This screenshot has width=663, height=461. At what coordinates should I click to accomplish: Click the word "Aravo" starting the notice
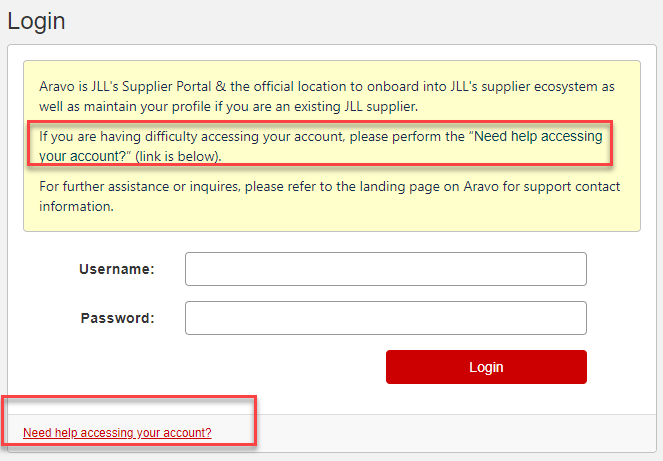click(57, 87)
